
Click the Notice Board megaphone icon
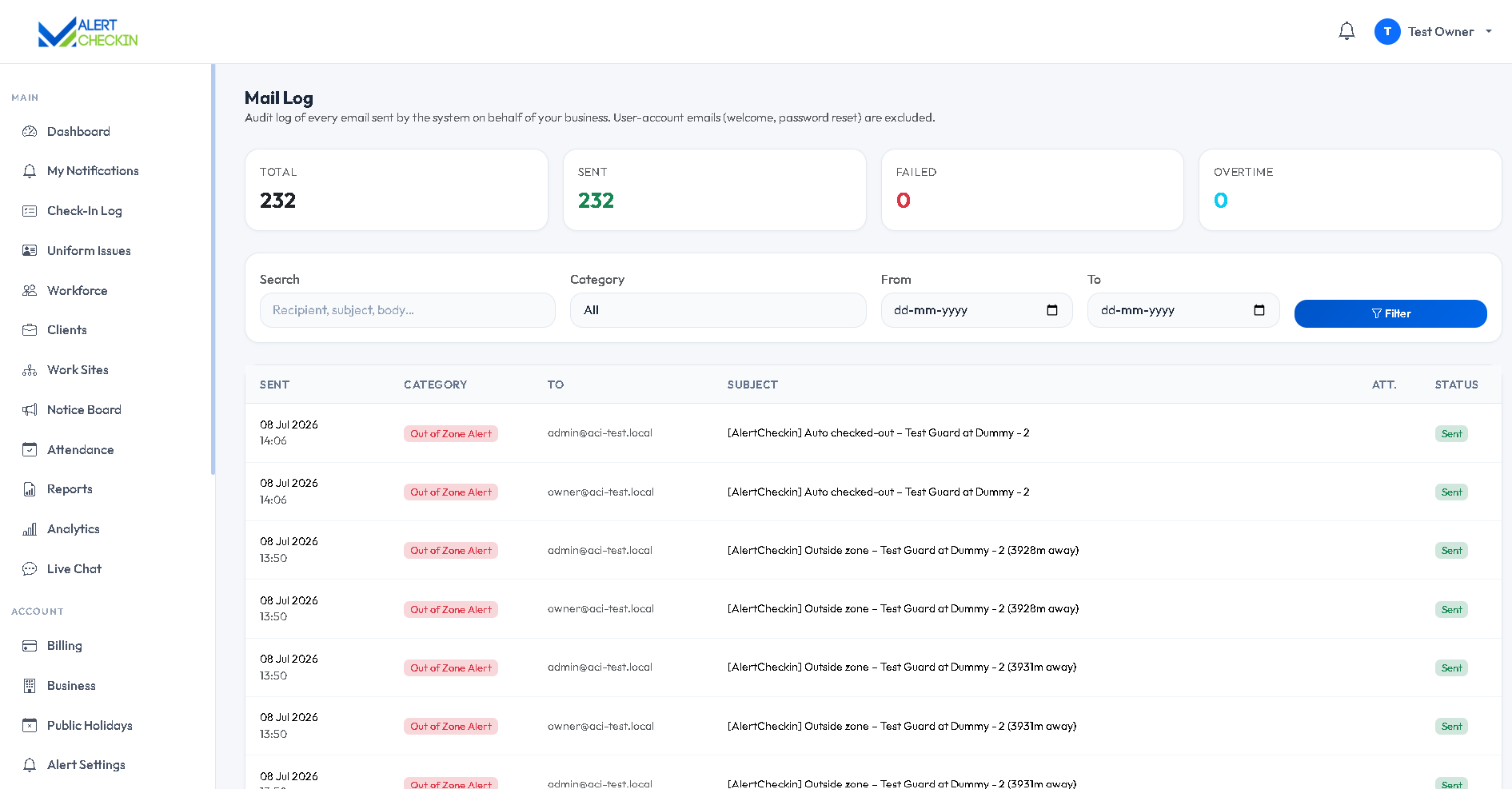pos(30,409)
